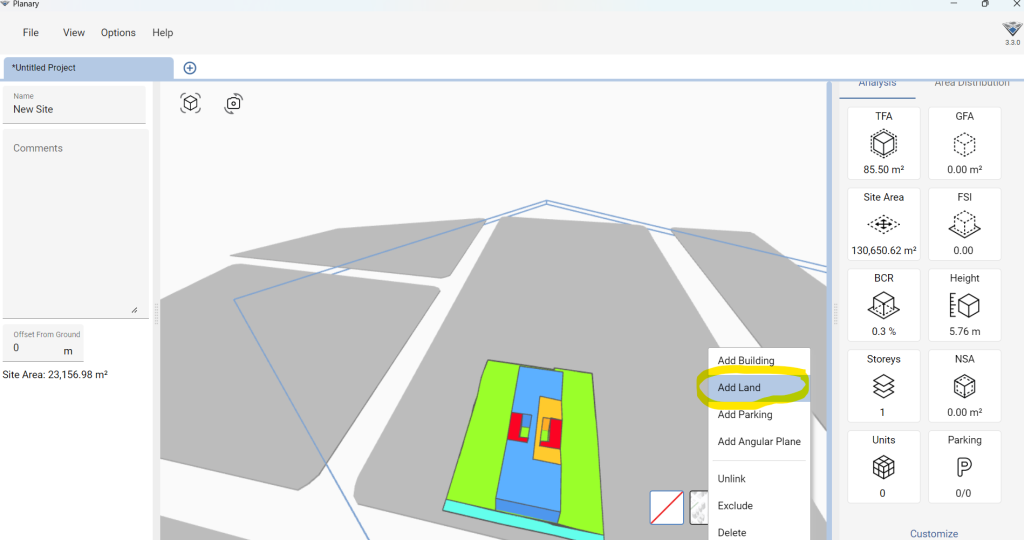Viewport: 1024px width, 540px height.
Task: Click the FSI icon
Action: coord(965,225)
